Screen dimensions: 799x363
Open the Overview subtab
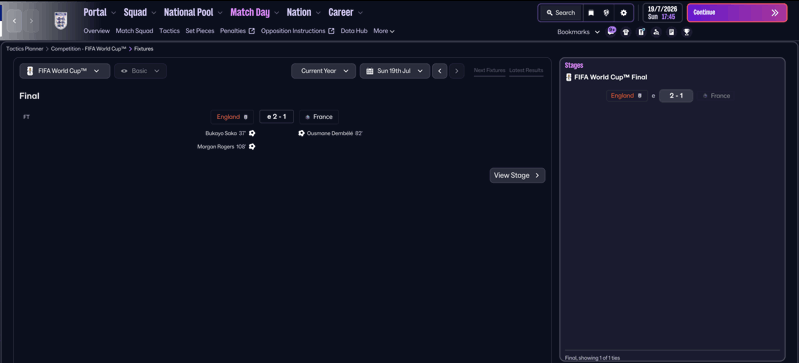point(97,31)
